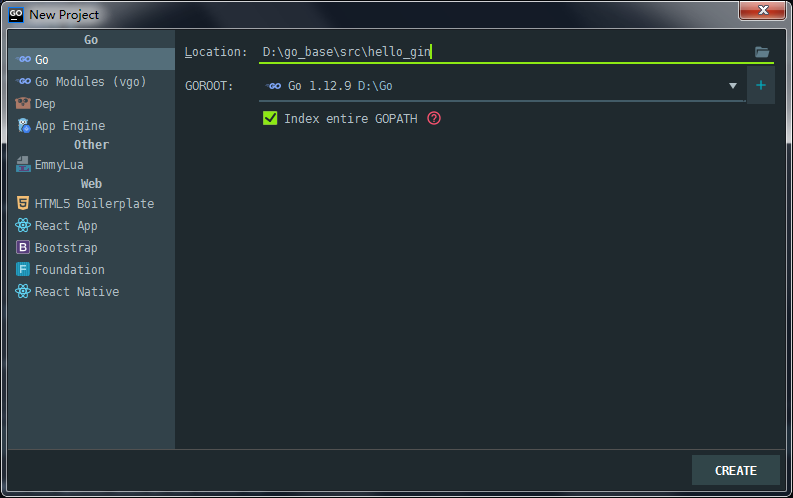Uncheck Index entire GOPATH checkbox
The image size is (793, 498).
click(x=270, y=118)
